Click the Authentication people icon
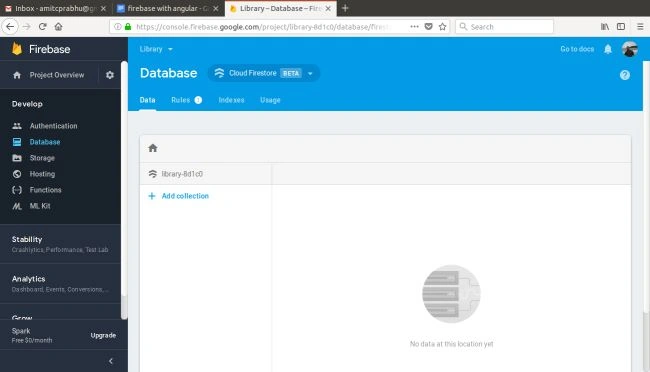The height and width of the screenshot is (372, 650). 17,126
